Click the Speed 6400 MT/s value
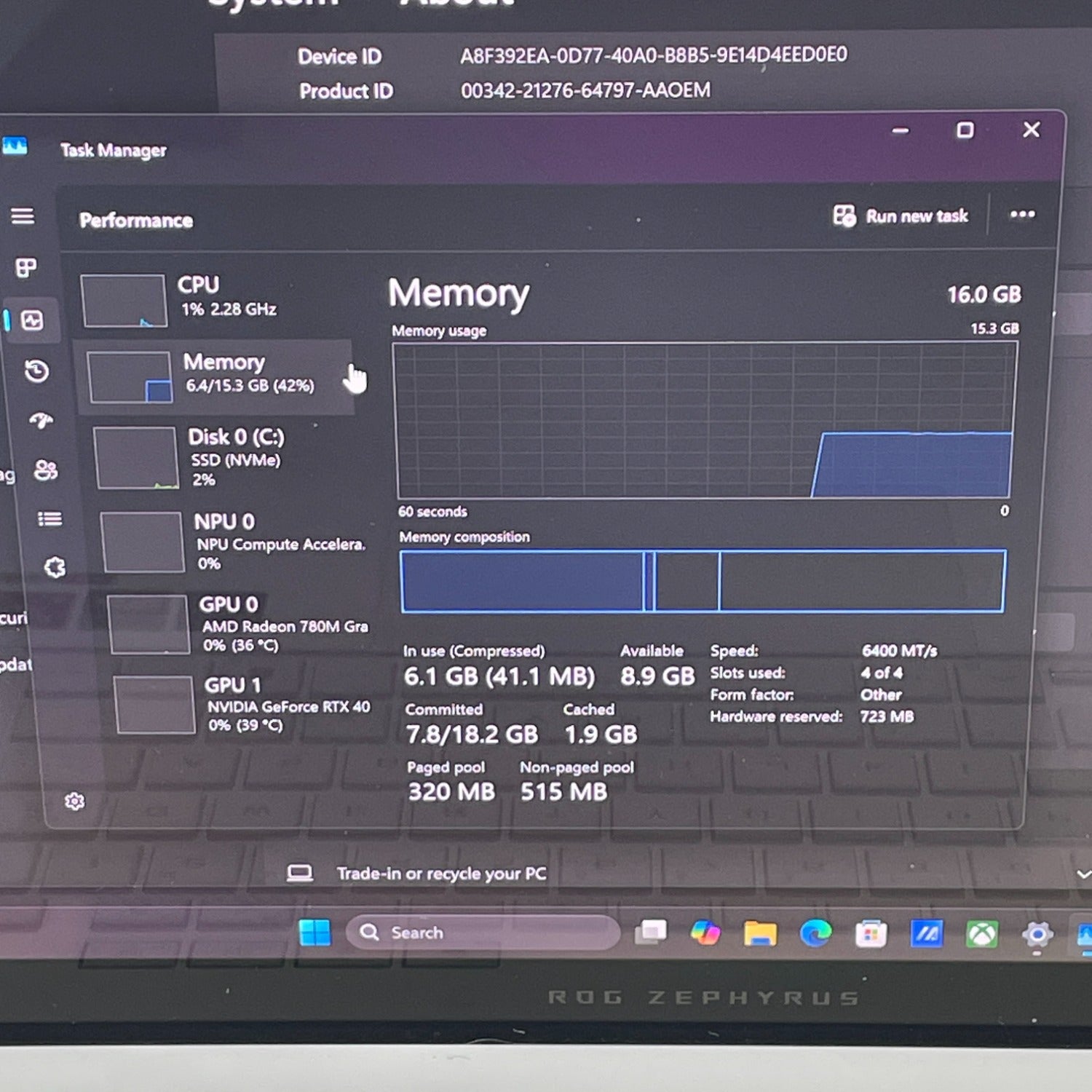Viewport: 1092px width, 1092px height. [x=899, y=650]
